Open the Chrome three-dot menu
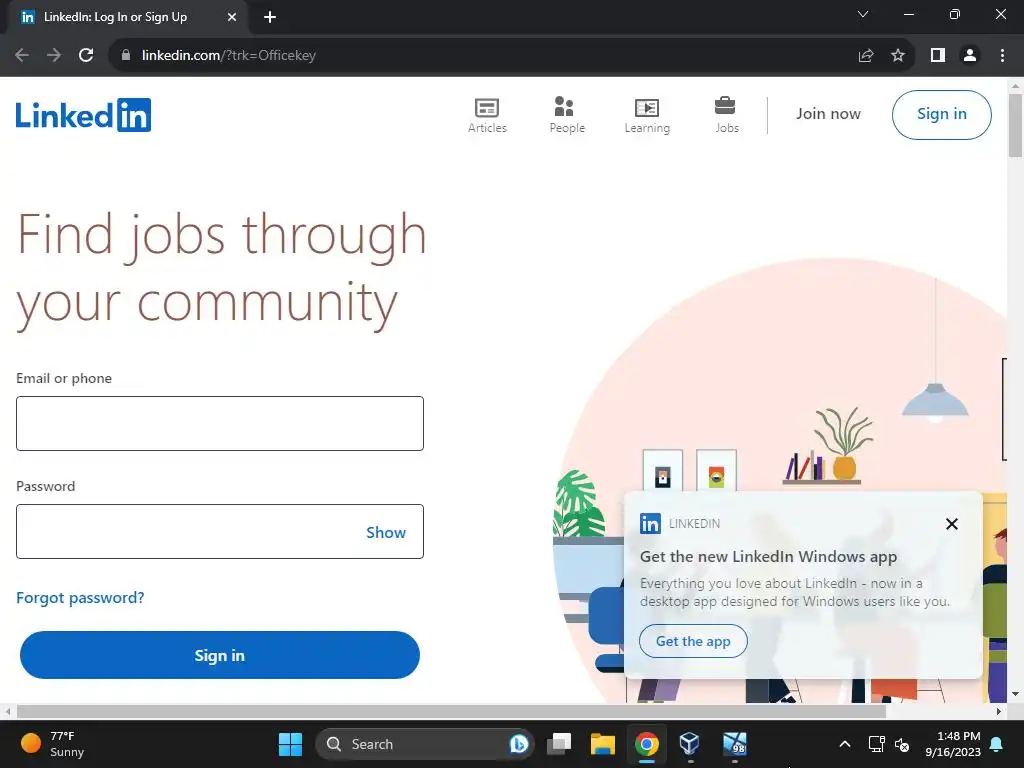The image size is (1024, 768). click(x=1002, y=56)
